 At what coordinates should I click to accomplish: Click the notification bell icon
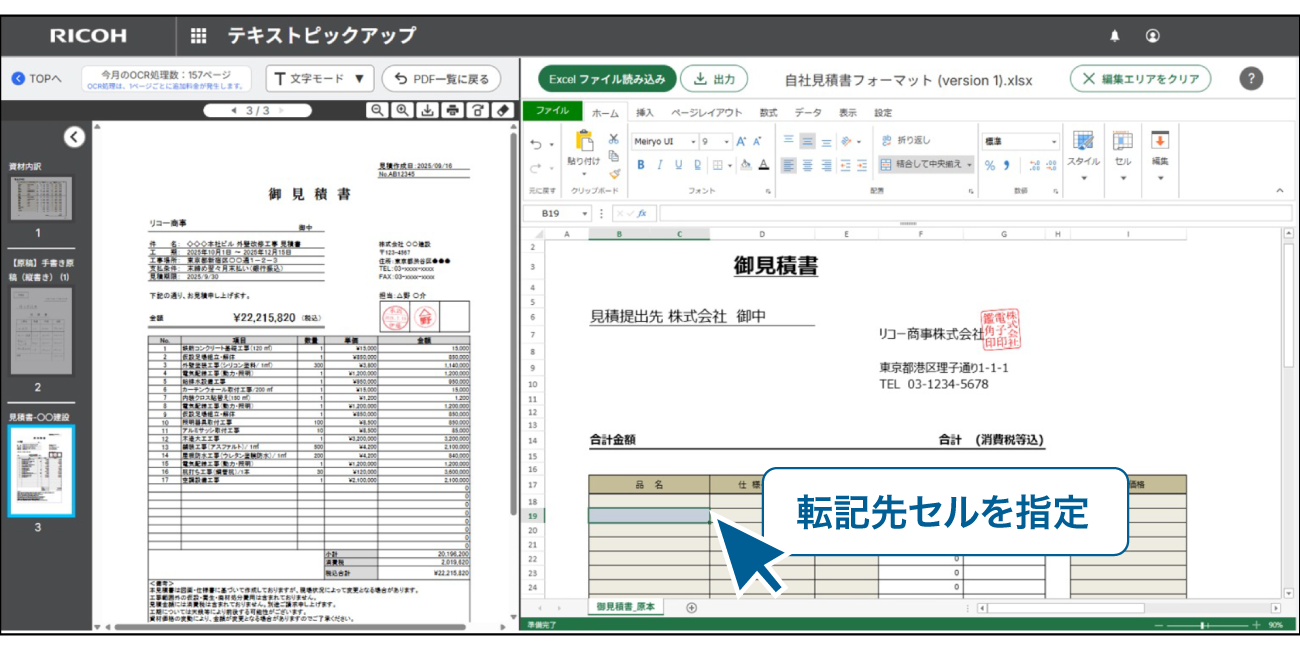[1115, 36]
